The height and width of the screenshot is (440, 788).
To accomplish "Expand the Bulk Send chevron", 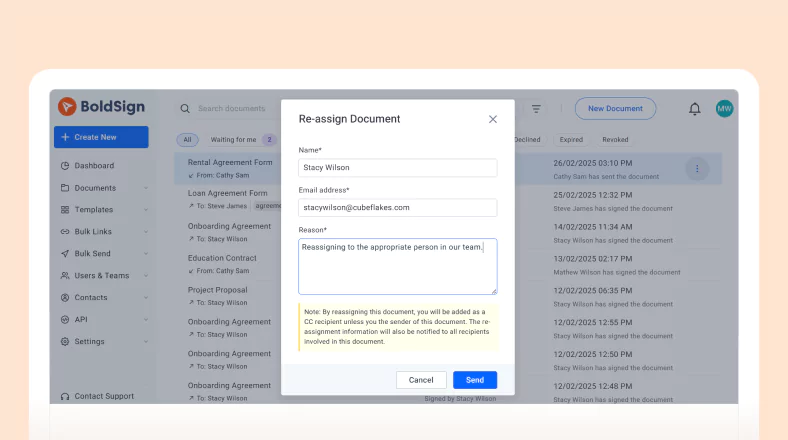I will (146, 254).
